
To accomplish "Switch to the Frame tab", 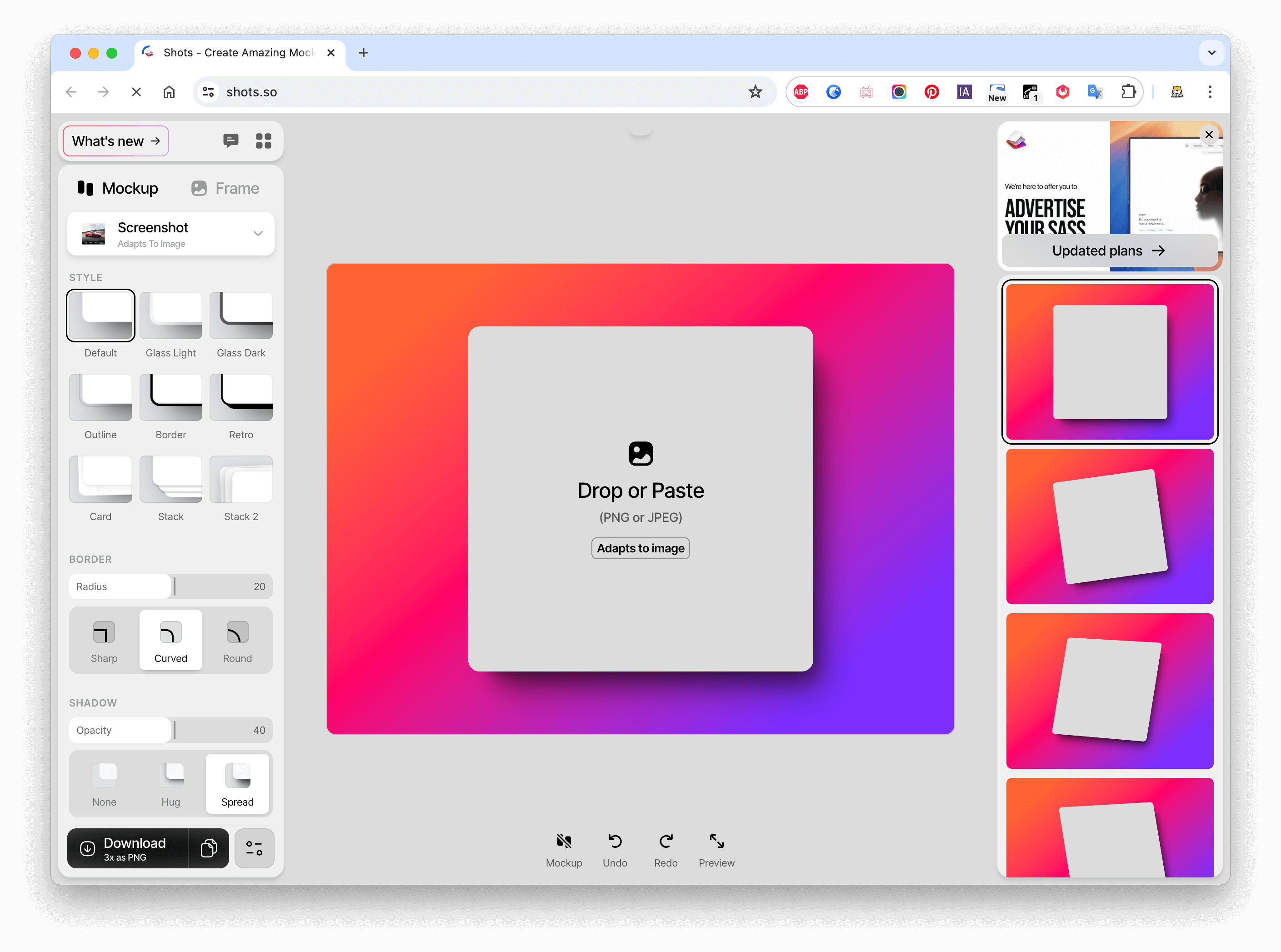I will point(225,188).
